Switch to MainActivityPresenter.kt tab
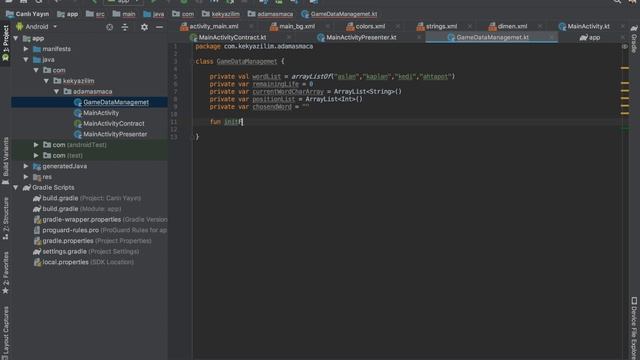Image resolution: width=640 pixels, height=360 pixels. pos(361,37)
